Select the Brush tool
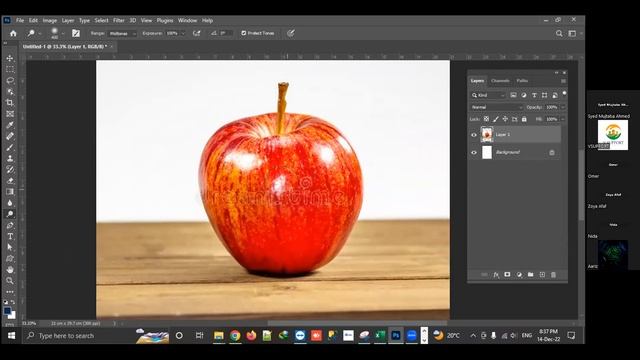 [x=10, y=147]
